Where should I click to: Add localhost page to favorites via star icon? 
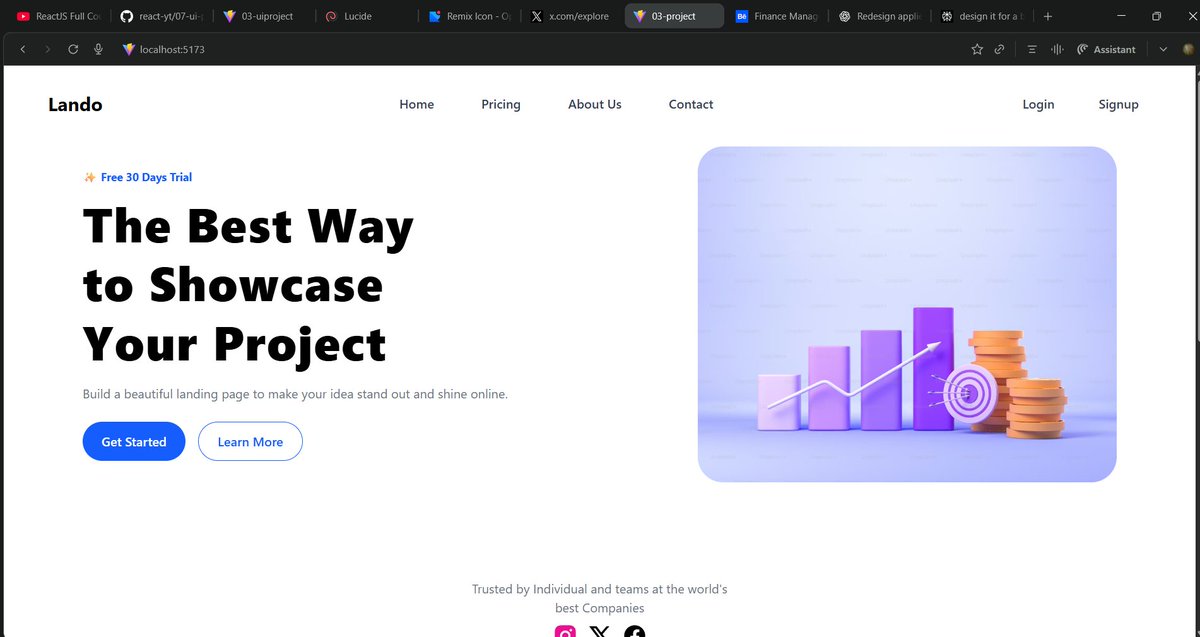(x=977, y=48)
